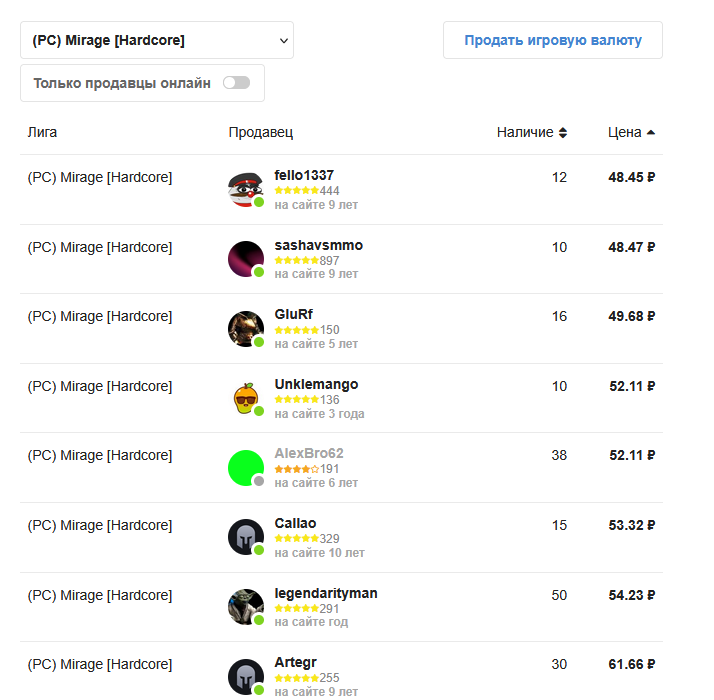Viewport: 714px width, 700px height.
Task: Select Callao's helmet avatar icon
Action: (245, 537)
